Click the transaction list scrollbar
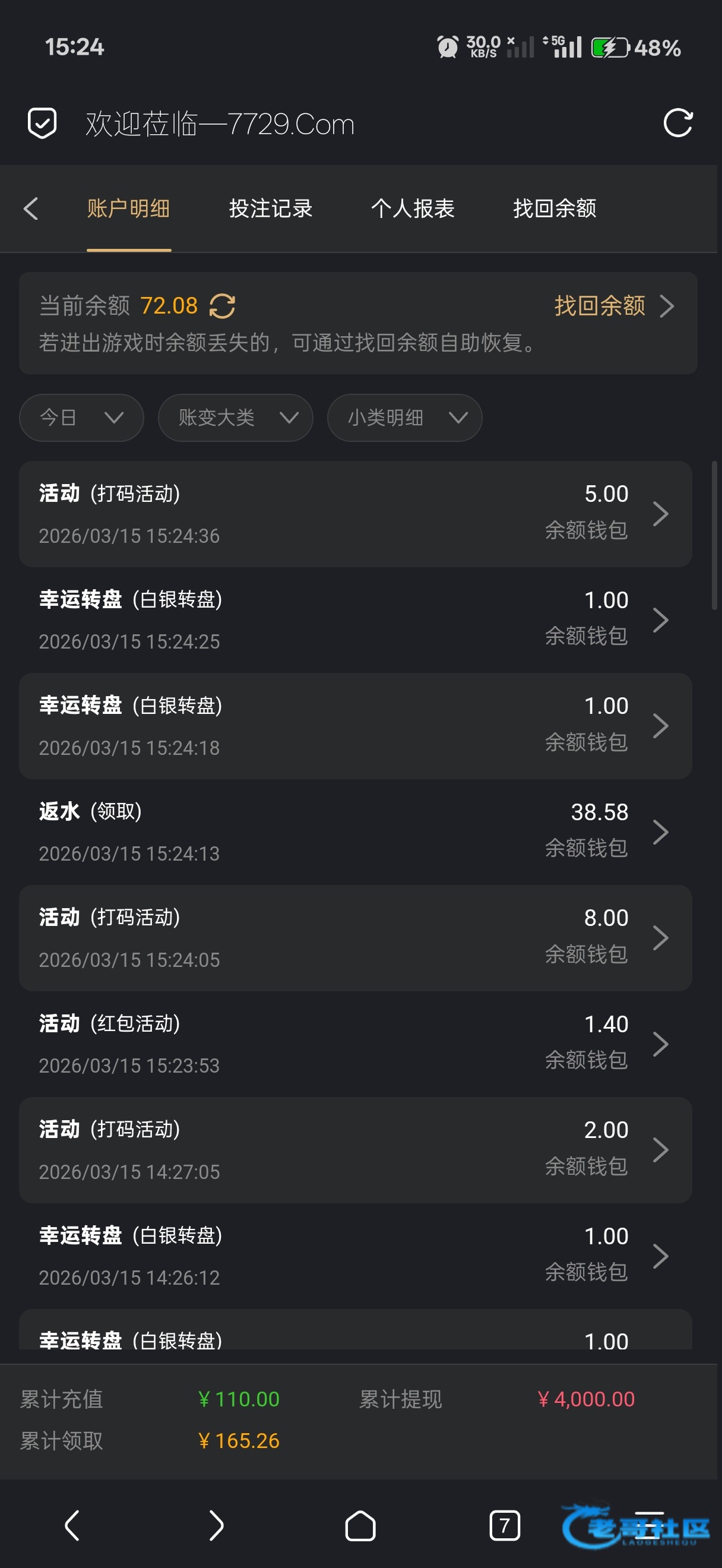The width and height of the screenshot is (722, 1568). 714,536
